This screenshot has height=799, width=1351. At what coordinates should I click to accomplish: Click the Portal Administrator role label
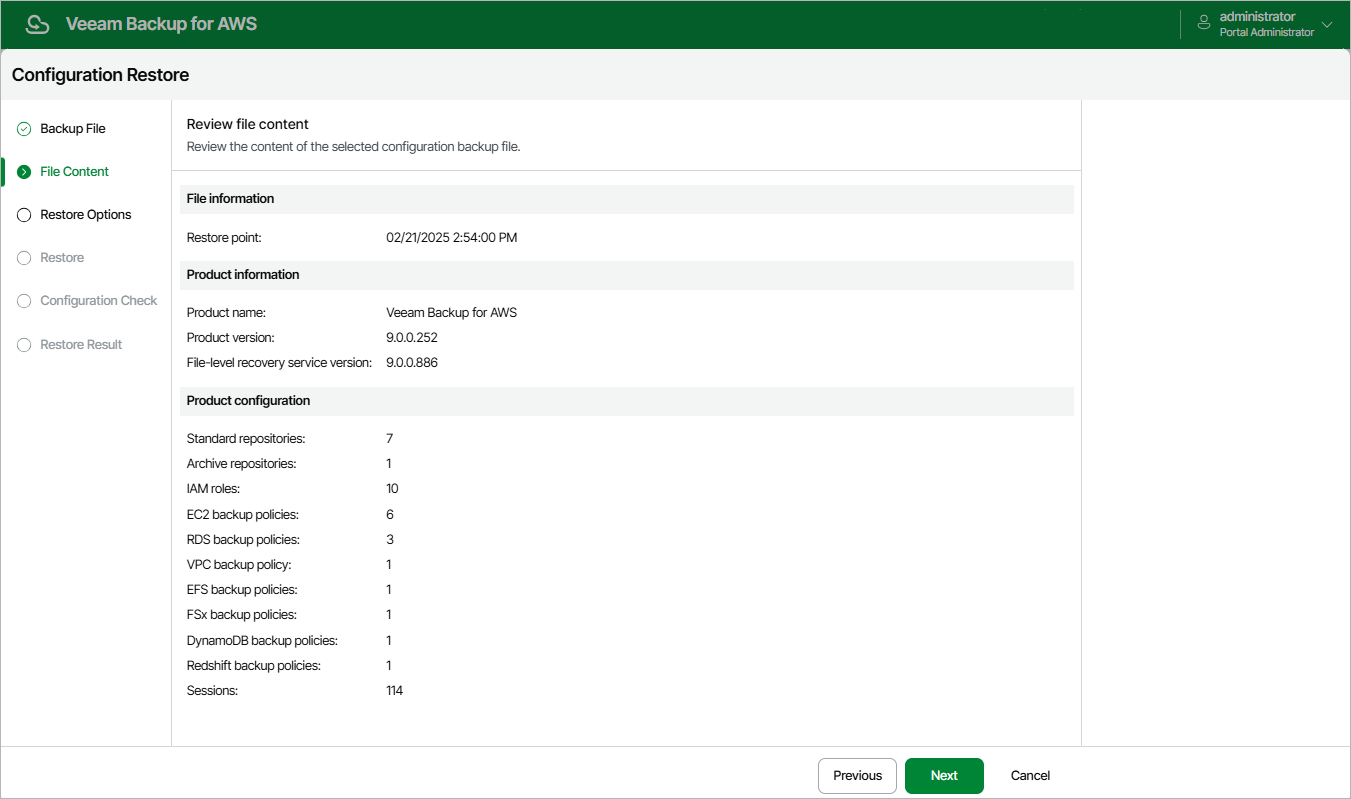pos(1267,33)
